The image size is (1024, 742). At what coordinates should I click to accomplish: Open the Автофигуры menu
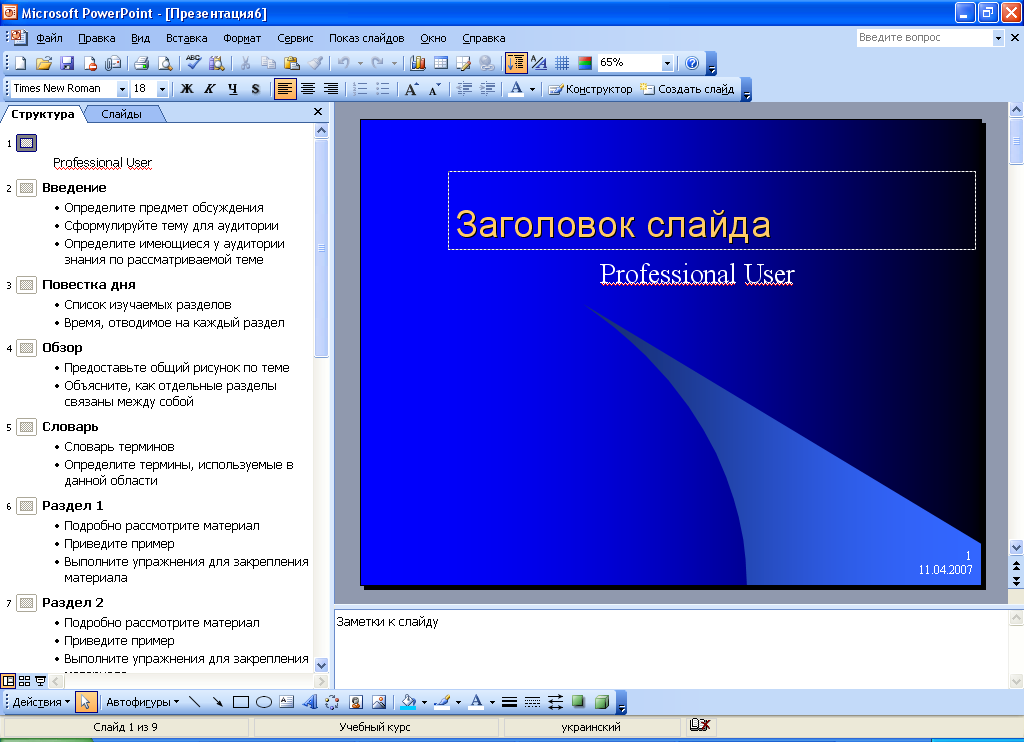[x=142, y=702]
